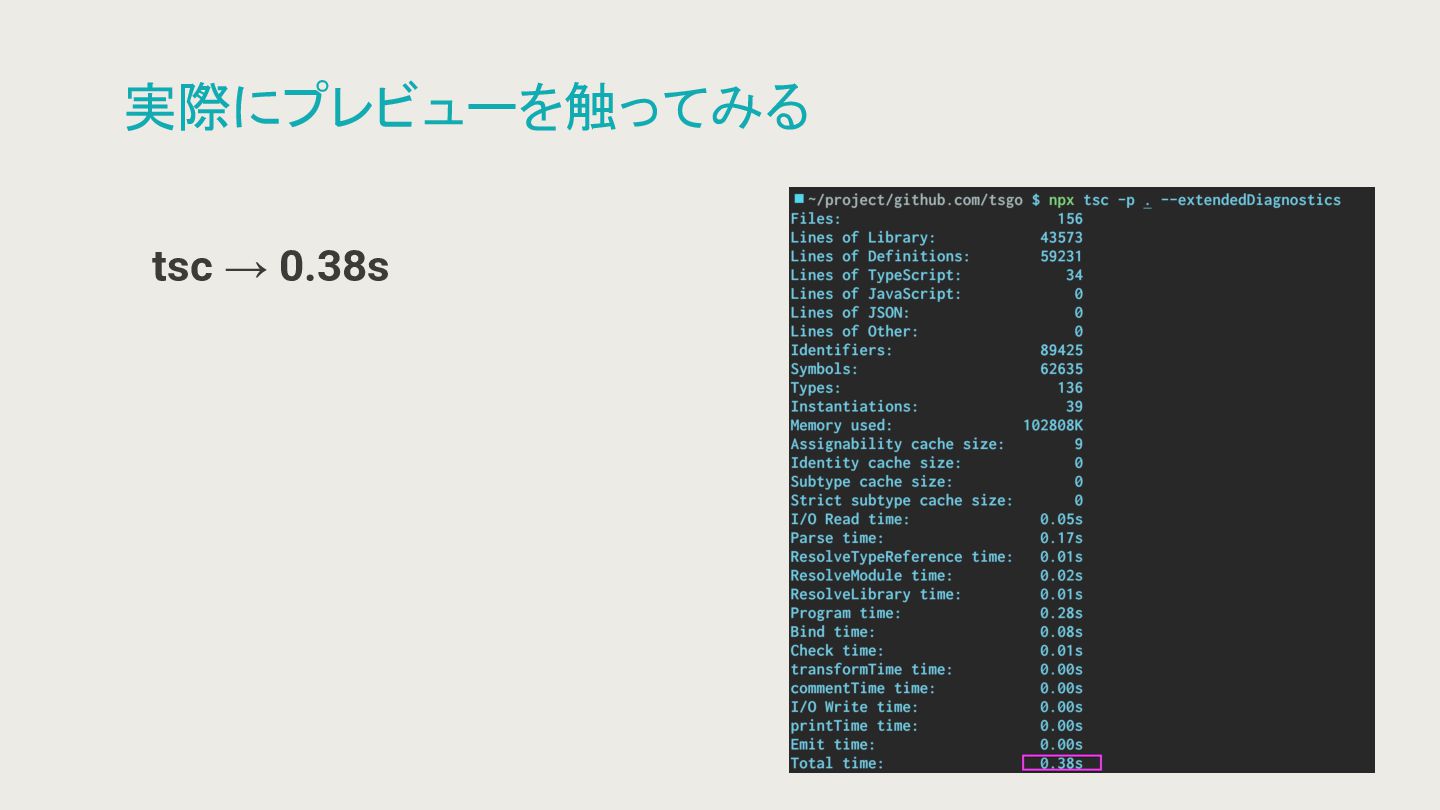Click 'Instantiations:' label

[x=854, y=406]
